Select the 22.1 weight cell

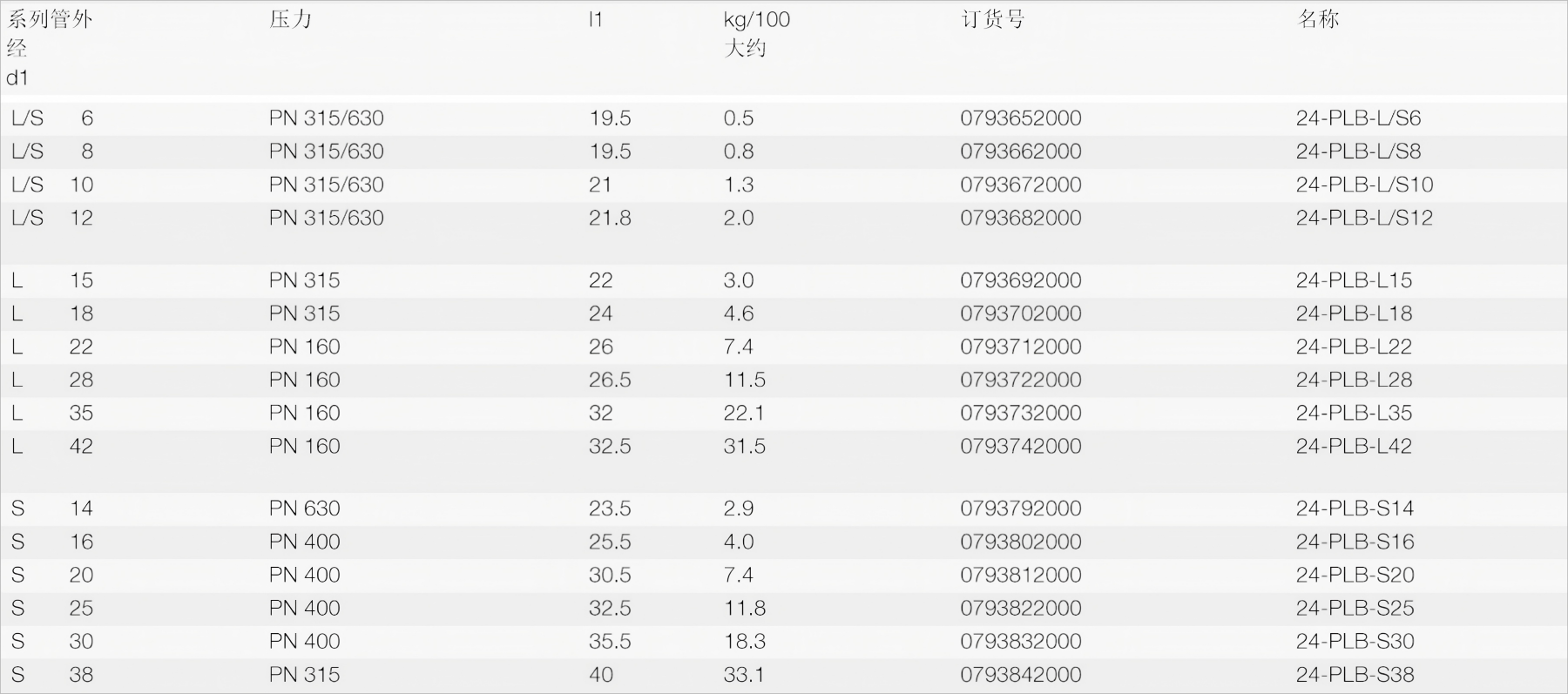coord(744,413)
